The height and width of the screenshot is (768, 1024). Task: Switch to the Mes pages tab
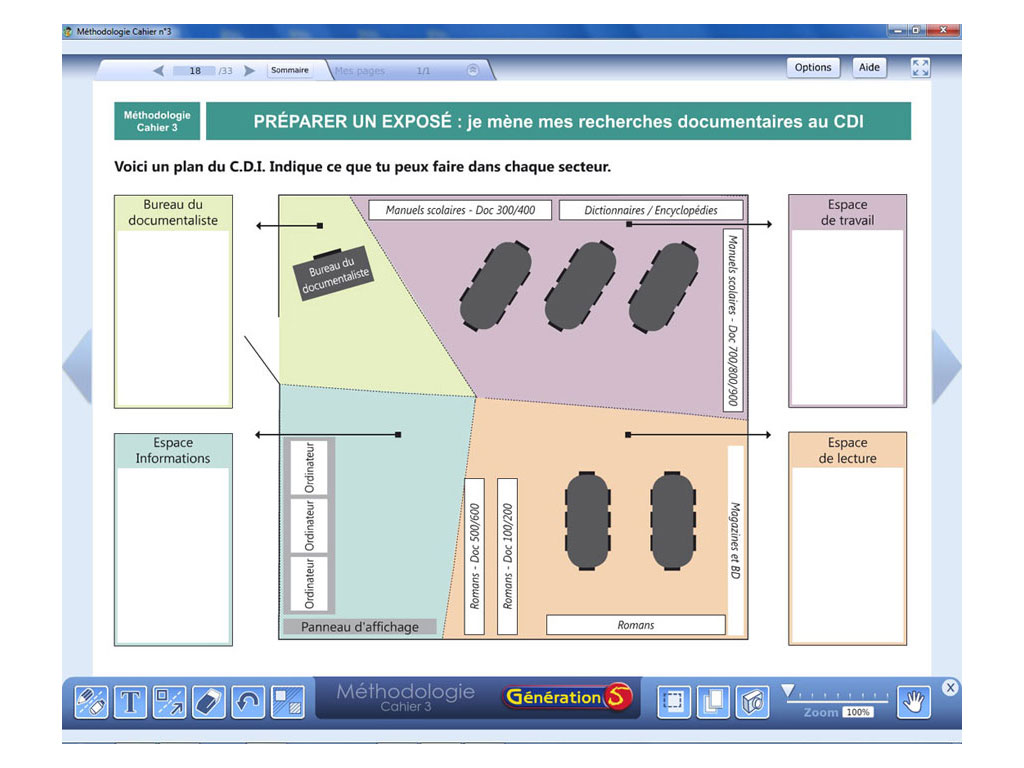pos(360,71)
